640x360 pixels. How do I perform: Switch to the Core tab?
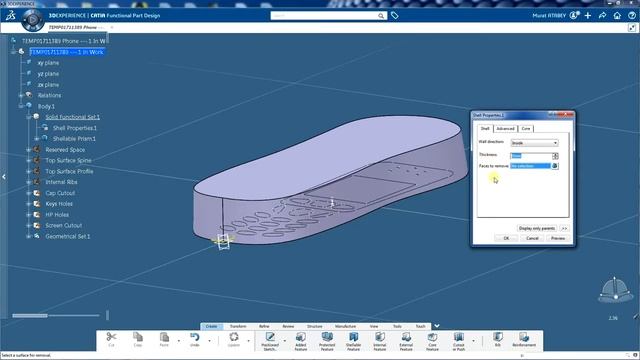[x=526, y=129]
